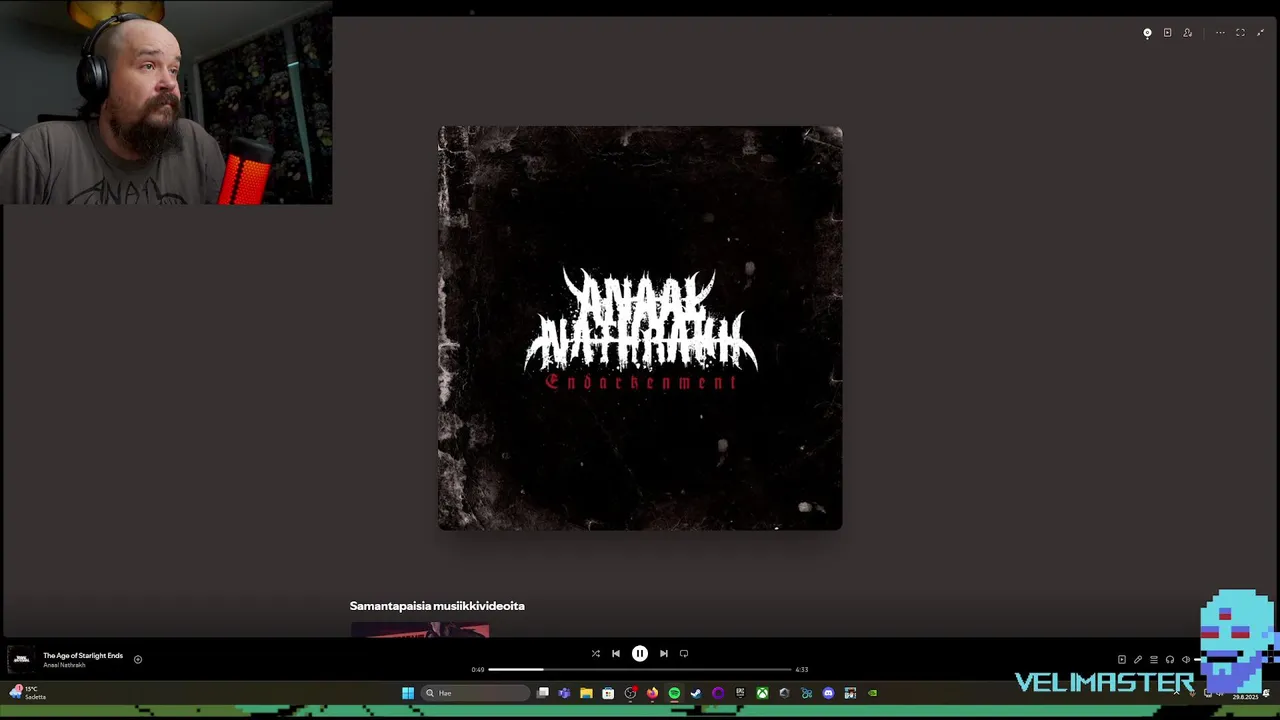The height and width of the screenshot is (720, 1280).
Task: Open connect to a device
Action: (1170, 660)
